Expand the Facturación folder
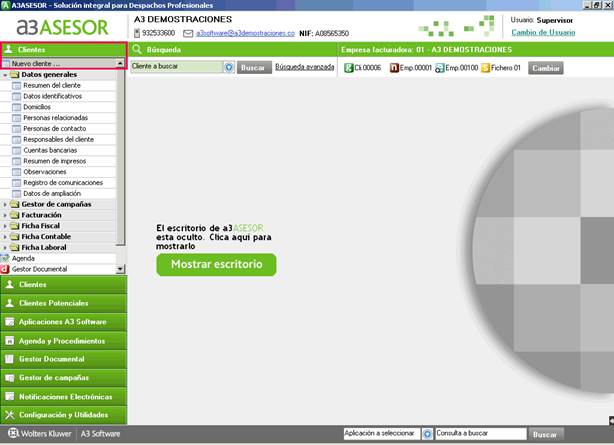 coord(5,215)
